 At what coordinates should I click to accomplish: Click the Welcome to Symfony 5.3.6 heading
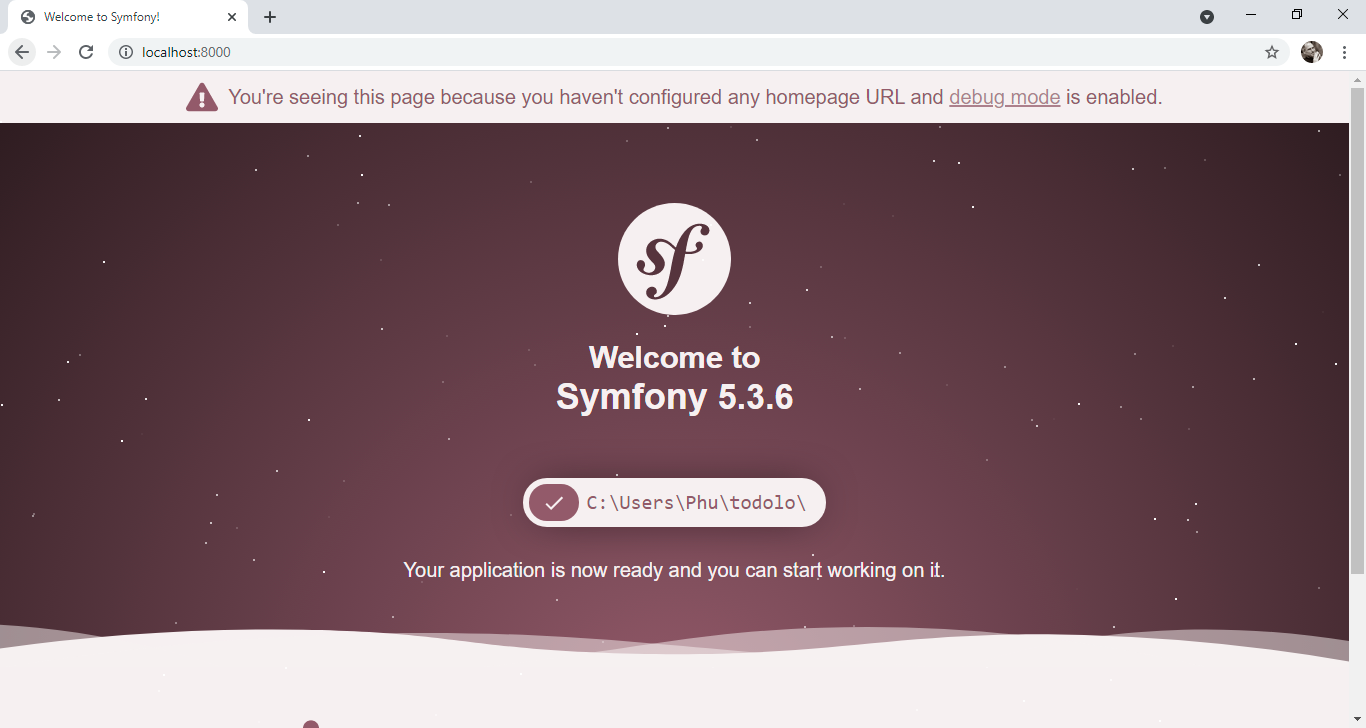(x=674, y=377)
